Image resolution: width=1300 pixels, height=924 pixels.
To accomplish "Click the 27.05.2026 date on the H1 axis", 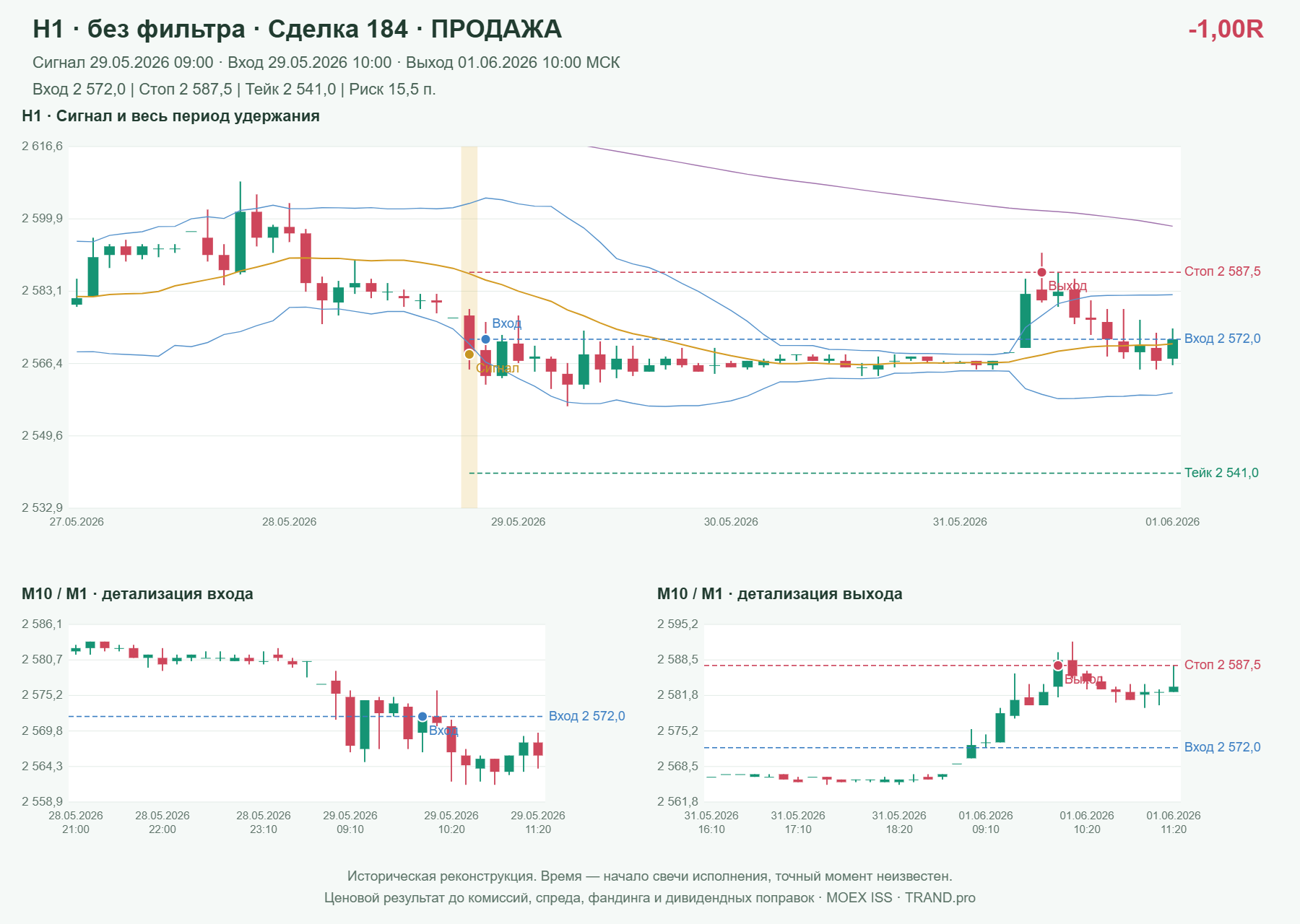I will click(77, 522).
